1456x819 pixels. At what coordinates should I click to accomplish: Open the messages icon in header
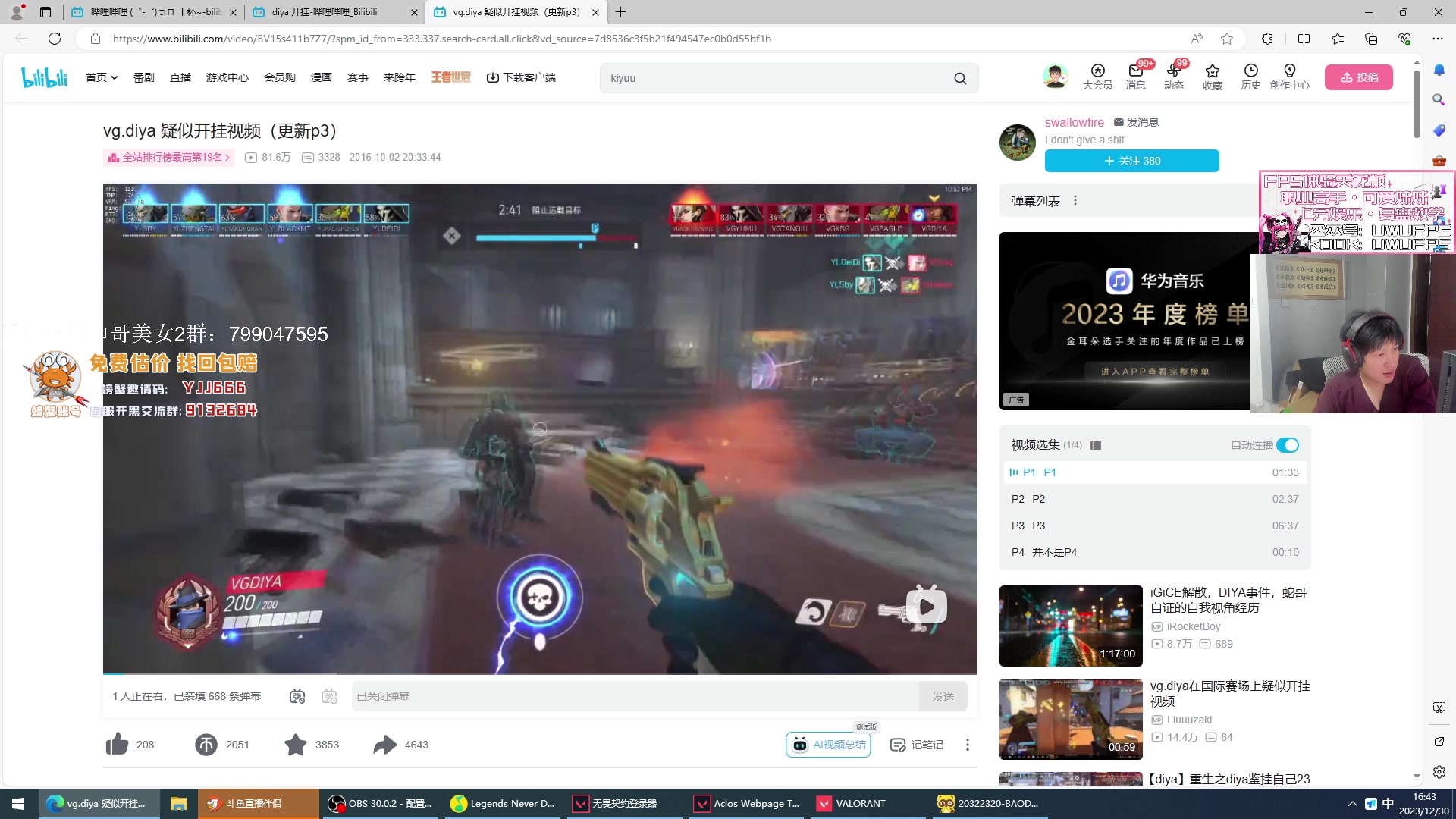[1135, 71]
